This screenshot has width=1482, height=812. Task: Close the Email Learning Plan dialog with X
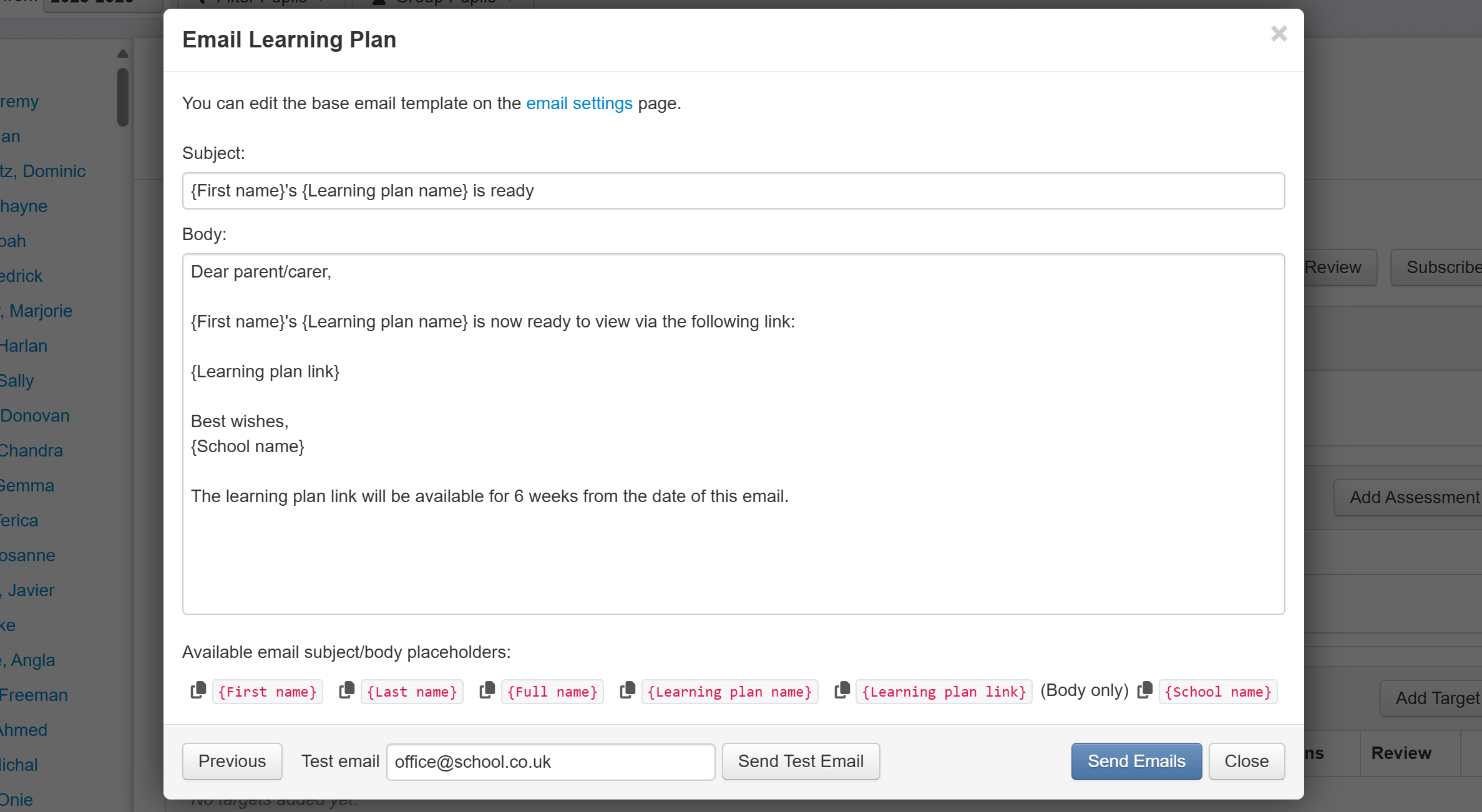1279,34
